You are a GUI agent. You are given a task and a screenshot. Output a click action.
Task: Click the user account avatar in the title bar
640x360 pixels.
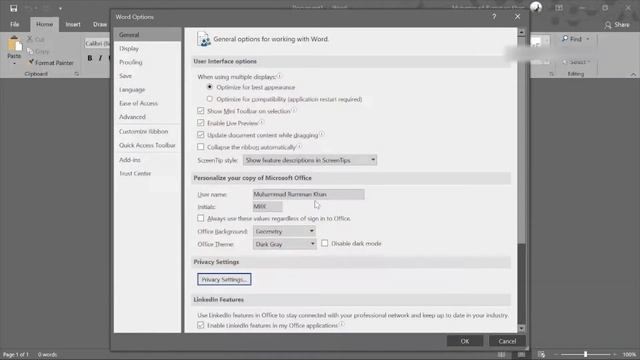point(536,7)
